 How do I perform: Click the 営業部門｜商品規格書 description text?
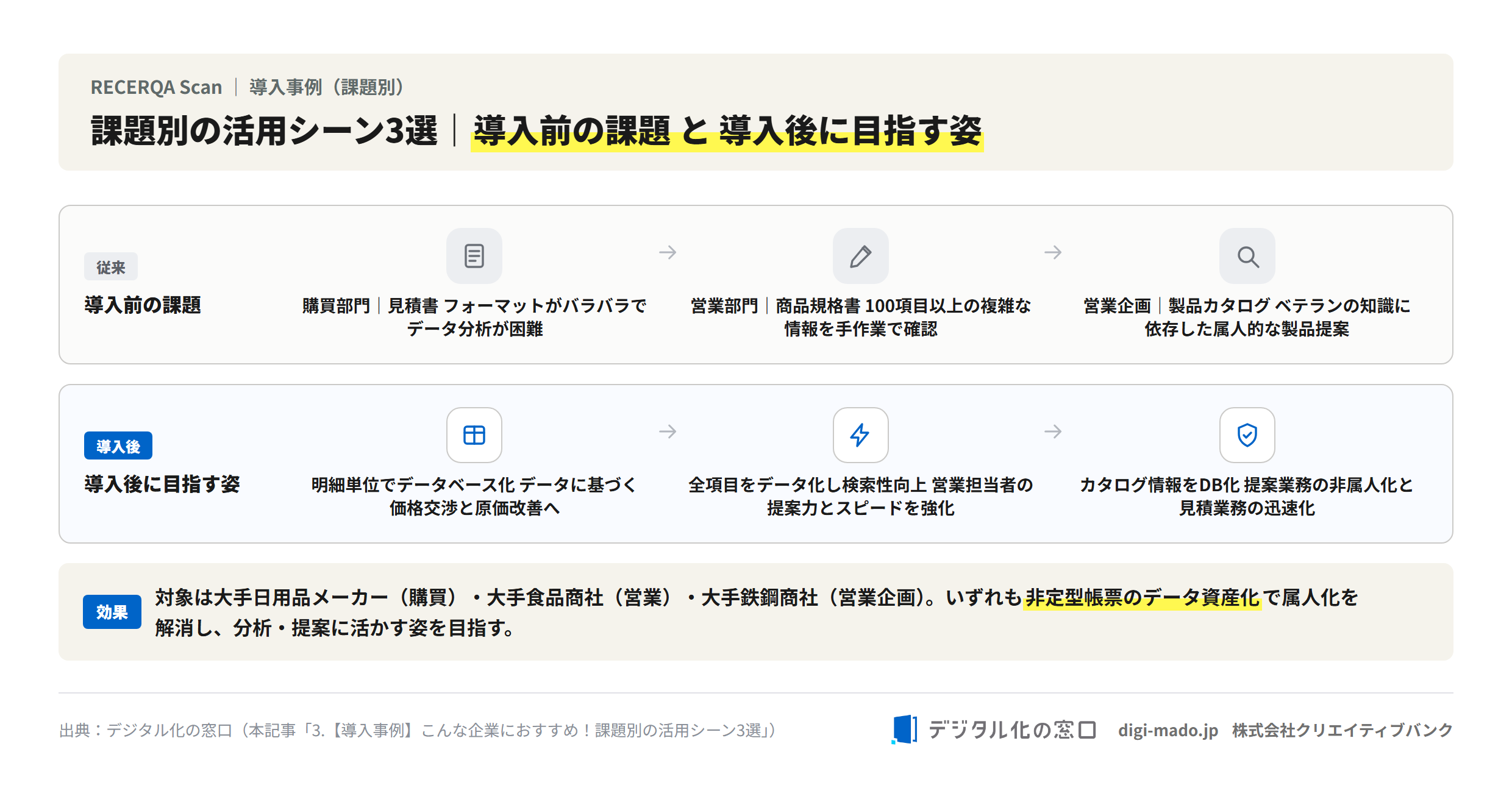(860, 317)
